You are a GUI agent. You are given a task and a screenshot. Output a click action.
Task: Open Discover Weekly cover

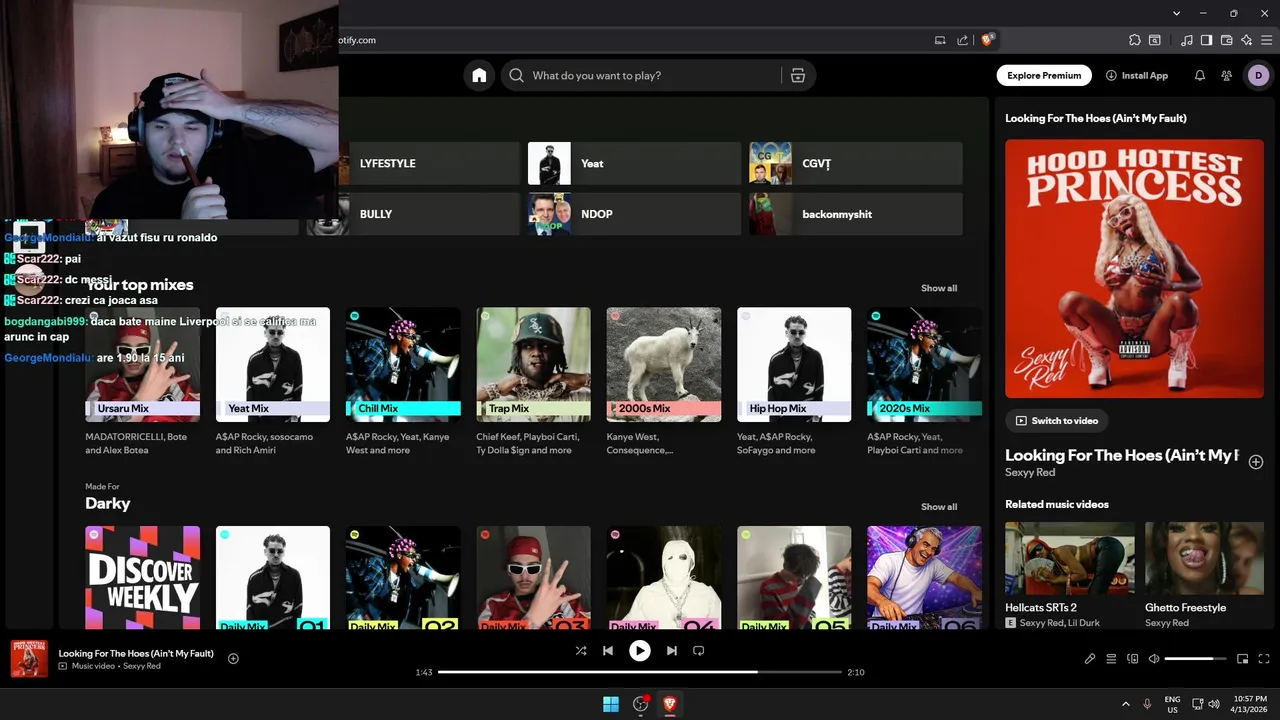(142, 577)
